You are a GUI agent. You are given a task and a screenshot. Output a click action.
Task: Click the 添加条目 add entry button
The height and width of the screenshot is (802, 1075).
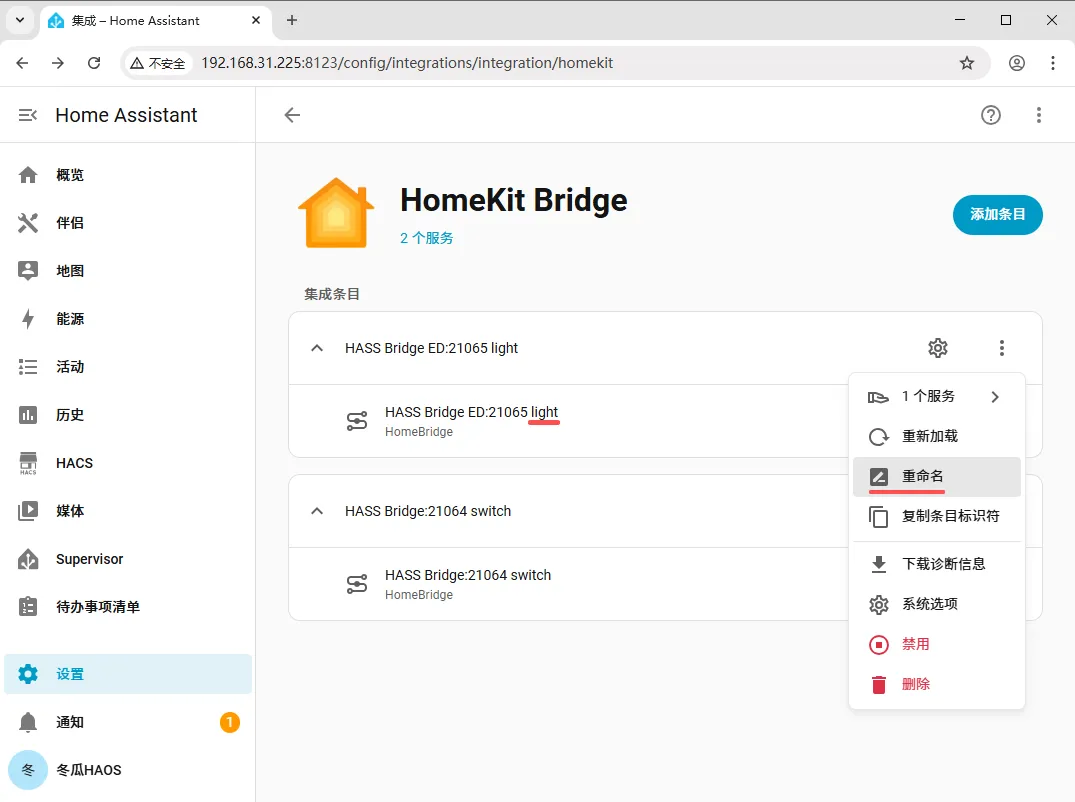pyautogui.click(x=998, y=215)
